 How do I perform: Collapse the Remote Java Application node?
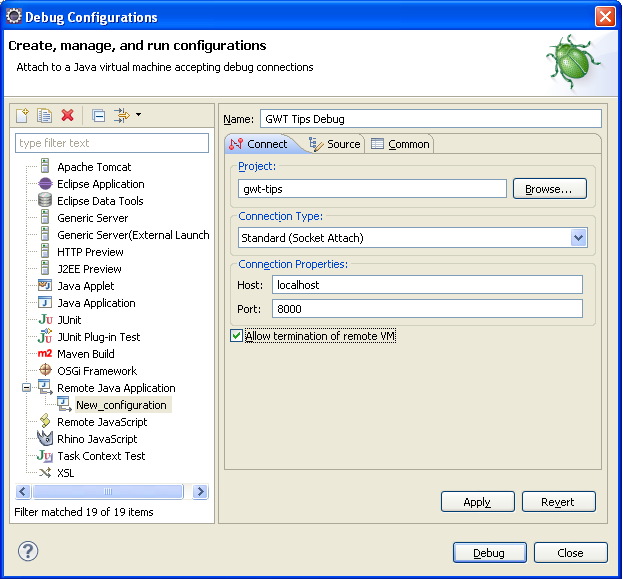point(27,388)
